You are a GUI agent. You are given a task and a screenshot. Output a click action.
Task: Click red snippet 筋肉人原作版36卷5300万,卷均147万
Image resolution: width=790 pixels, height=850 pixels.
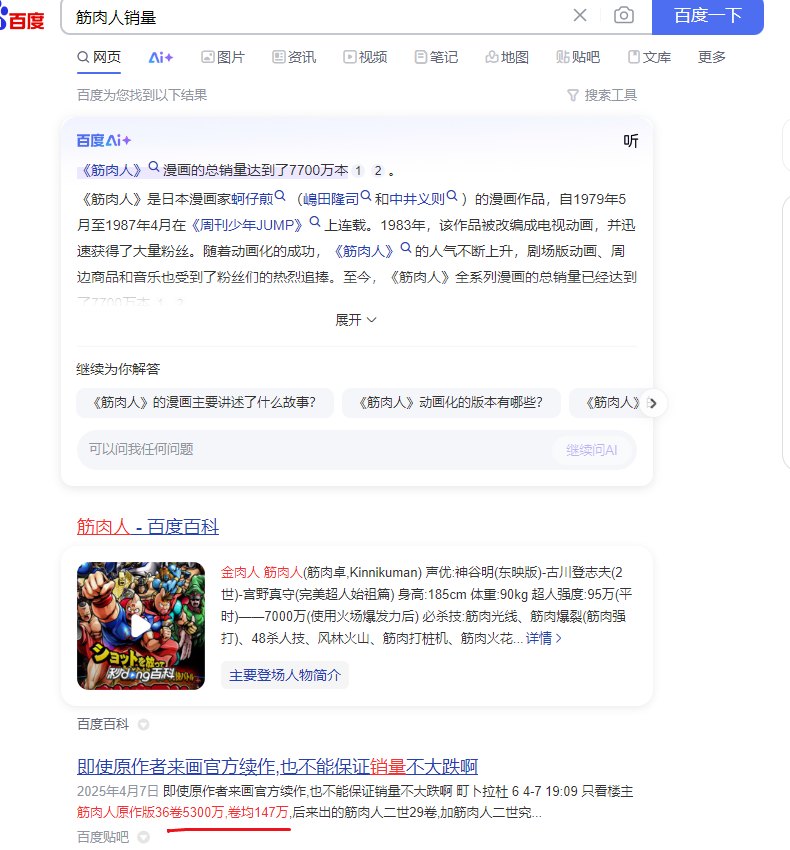pyautogui.click(x=183, y=813)
